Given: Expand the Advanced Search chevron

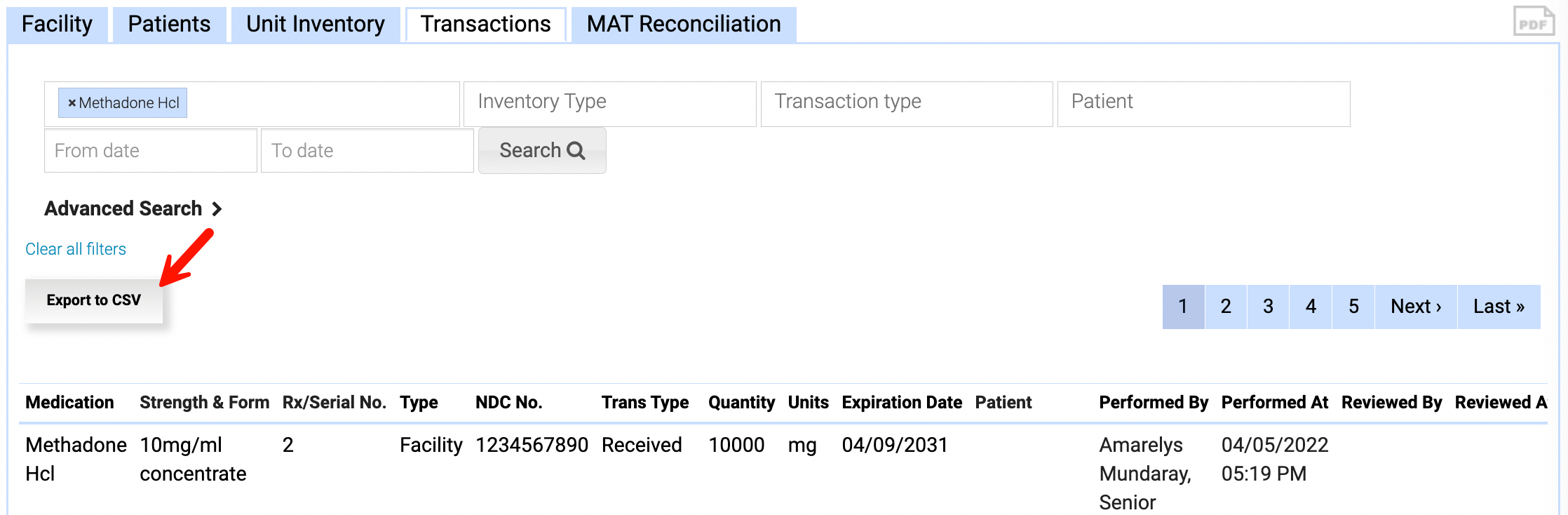Looking at the screenshot, I should tap(217, 208).
